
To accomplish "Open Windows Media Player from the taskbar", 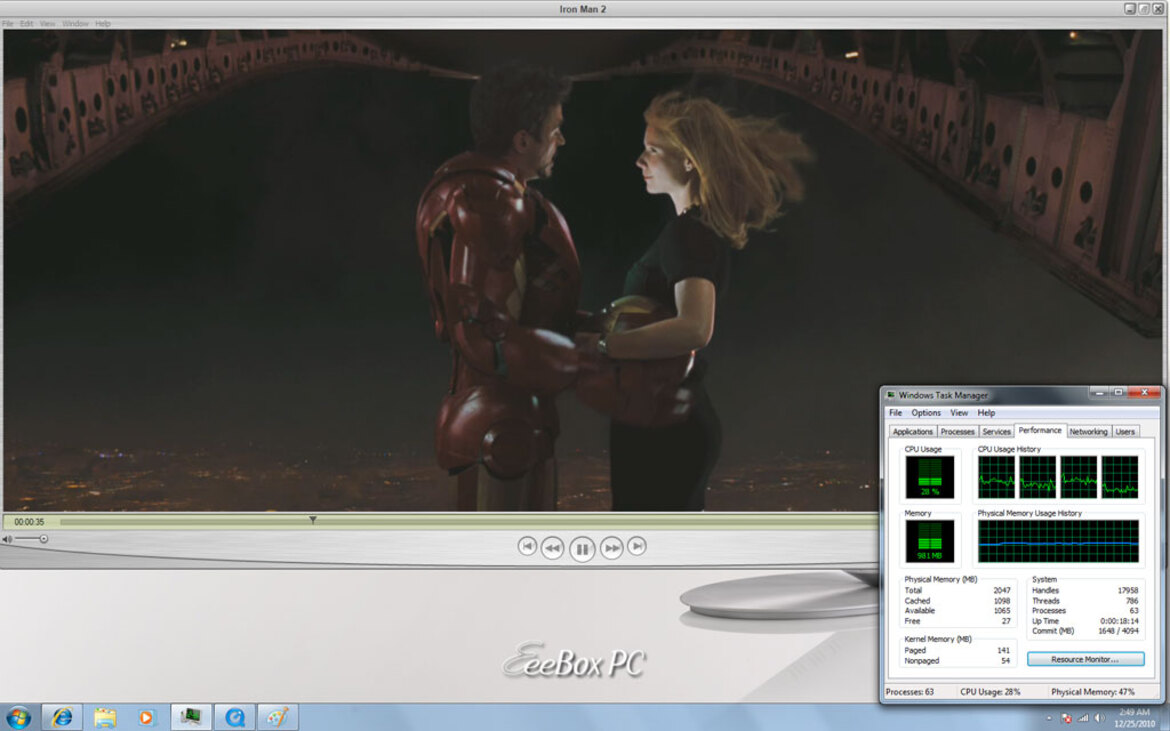I will click(146, 718).
